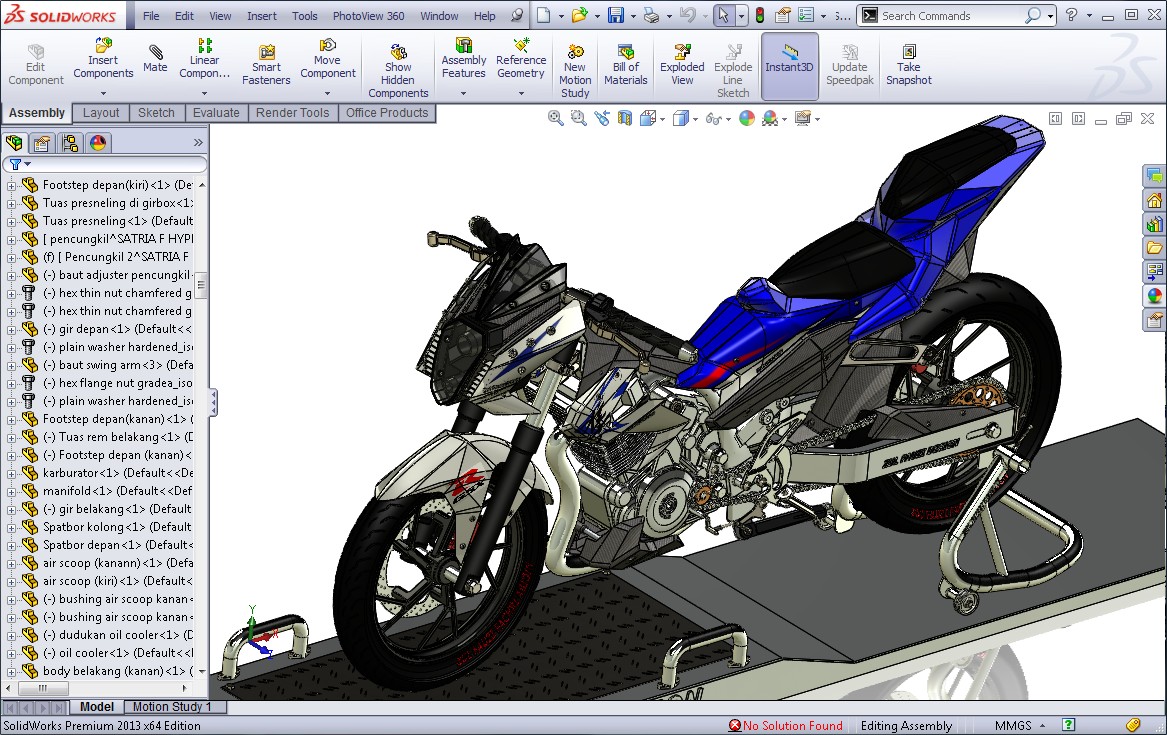Viewport: 1167px width, 735px height.
Task: Click the Exploded View tool
Action: point(682,64)
